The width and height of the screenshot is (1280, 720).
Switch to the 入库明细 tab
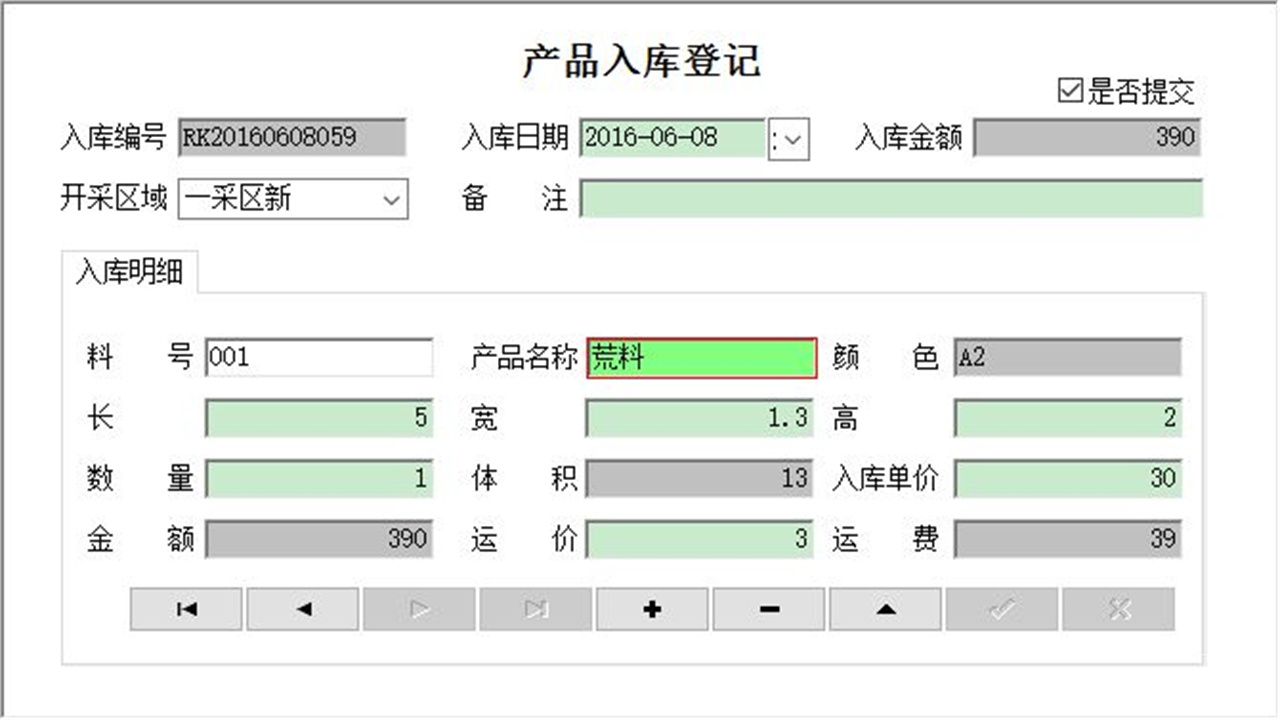pyautogui.click(x=131, y=269)
